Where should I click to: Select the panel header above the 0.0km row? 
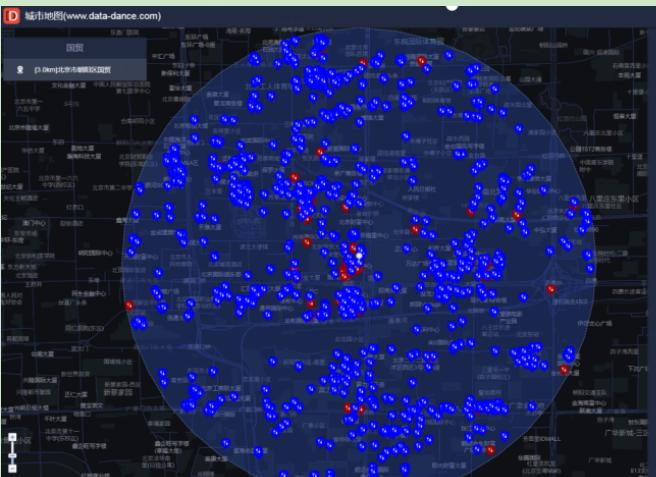(74, 48)
